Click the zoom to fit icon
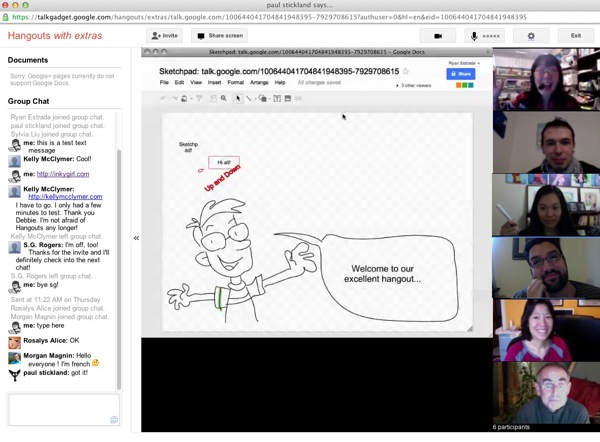This screenshot has height=442, width=600. 213,99
